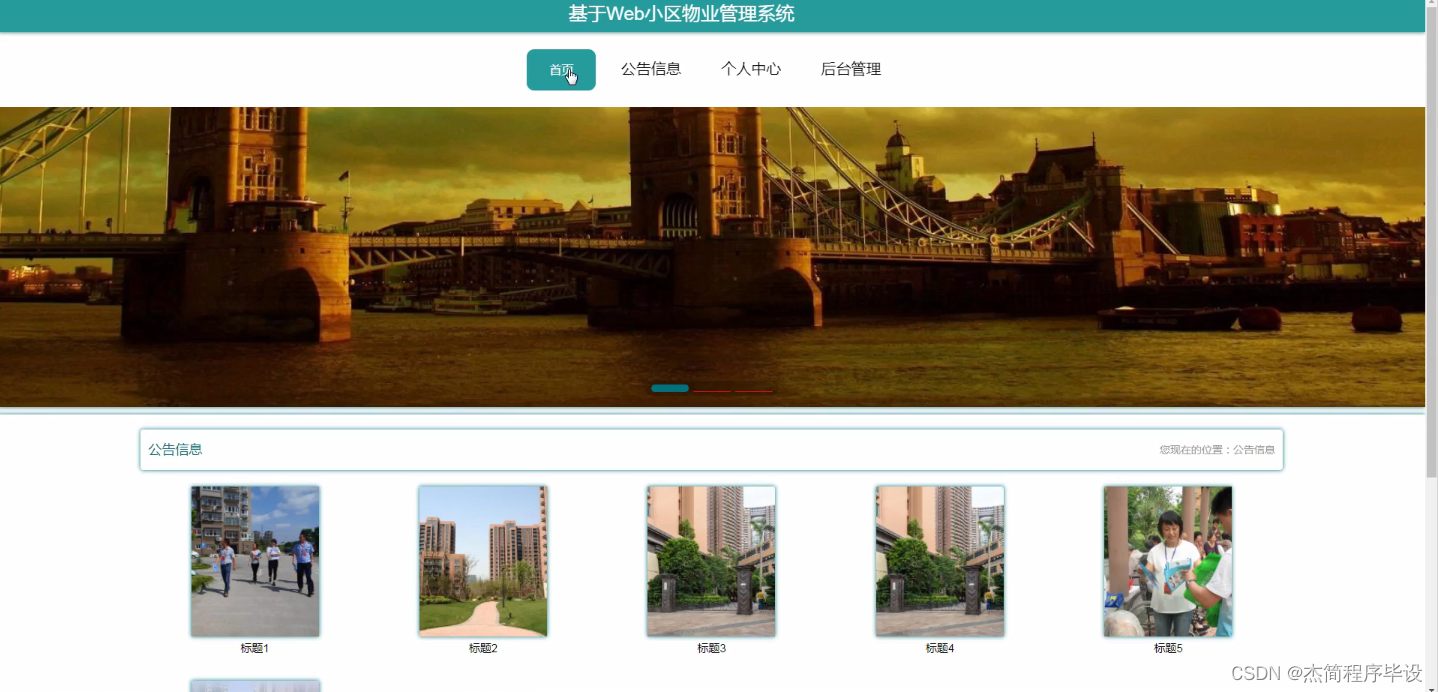Open the 公告信息 navigation tab
The image size is (1438, 692).
(x=652, y=69)
